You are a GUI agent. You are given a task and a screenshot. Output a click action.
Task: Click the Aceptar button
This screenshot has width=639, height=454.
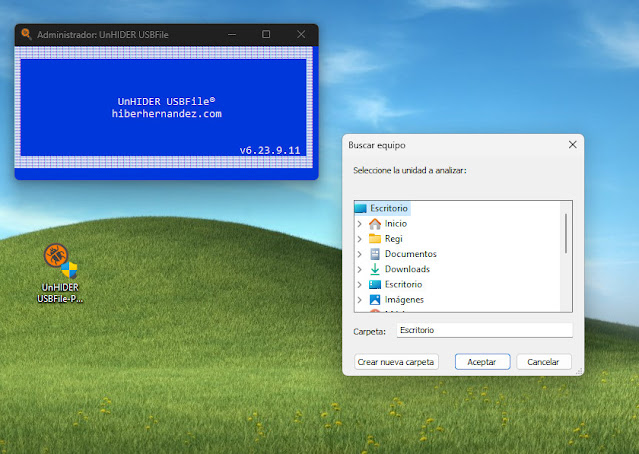(x=482, y=362)
